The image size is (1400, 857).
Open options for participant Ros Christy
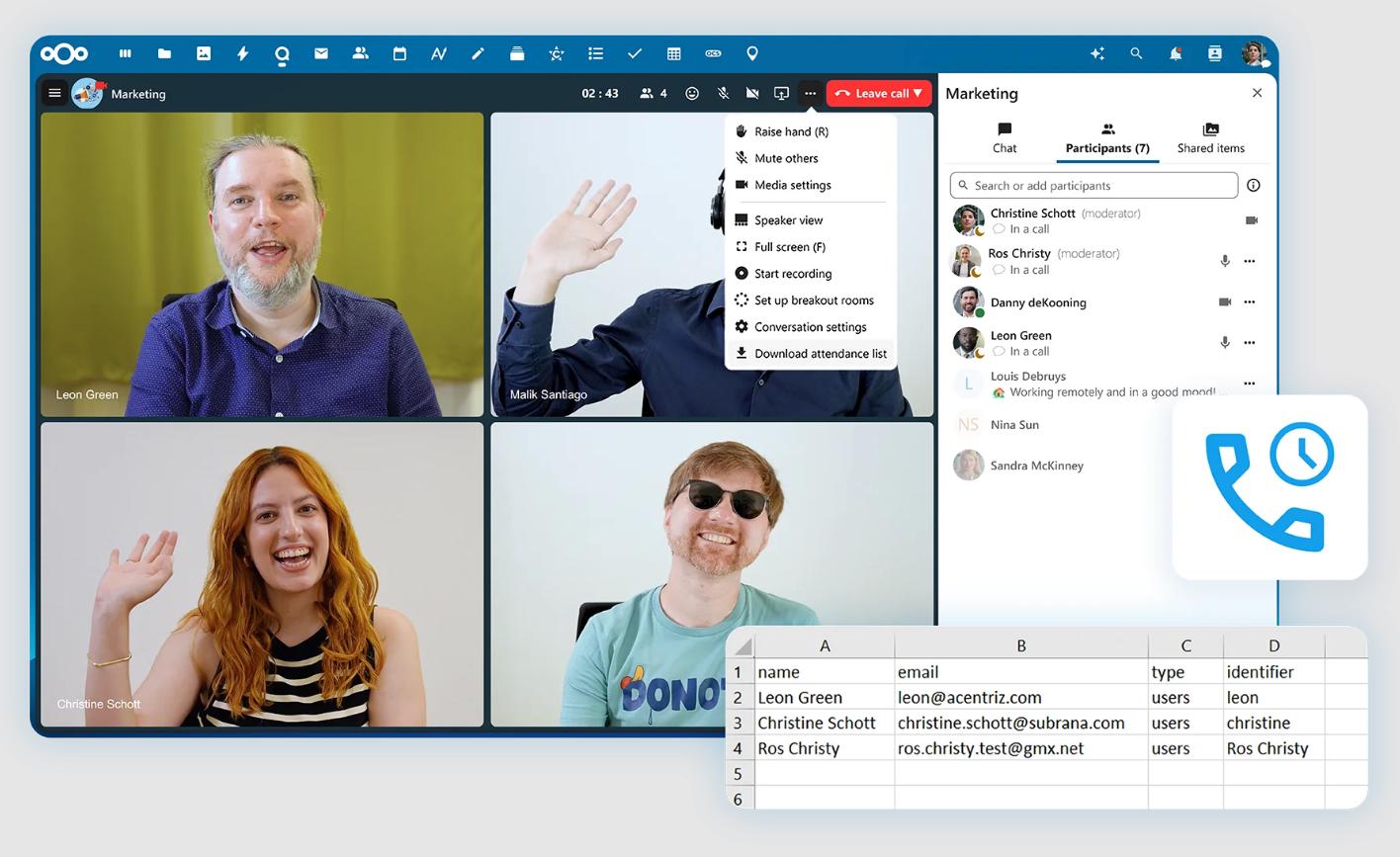1249,260
